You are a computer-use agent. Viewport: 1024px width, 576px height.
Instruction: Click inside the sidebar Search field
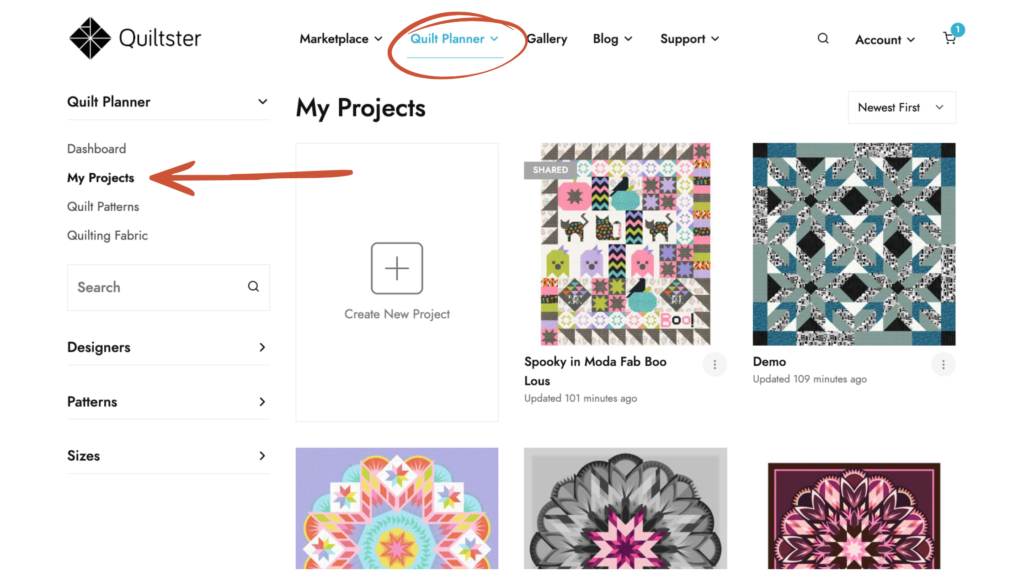point(155,287)
